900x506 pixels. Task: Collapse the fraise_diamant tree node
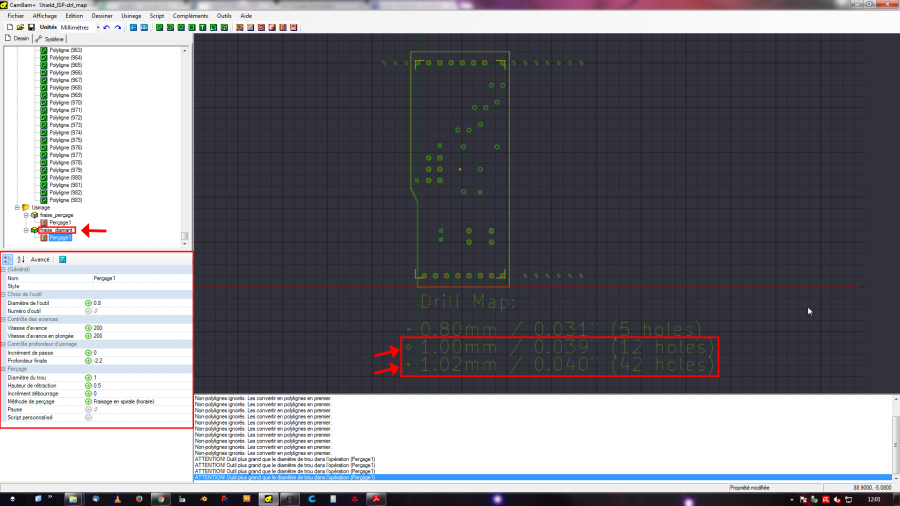click(26, 230)
